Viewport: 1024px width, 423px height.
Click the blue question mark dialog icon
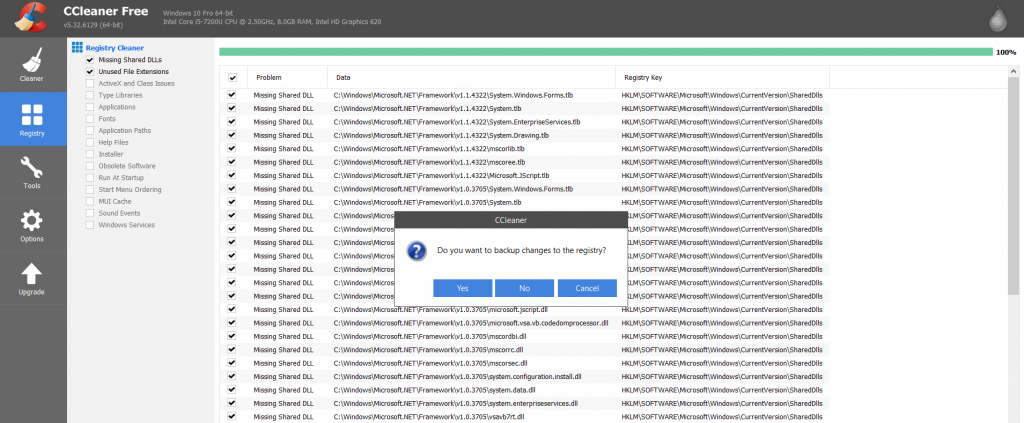coord(417,251)
